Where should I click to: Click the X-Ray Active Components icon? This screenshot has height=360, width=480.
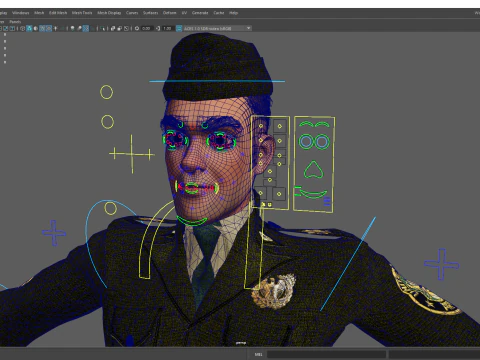coord(120,28)
